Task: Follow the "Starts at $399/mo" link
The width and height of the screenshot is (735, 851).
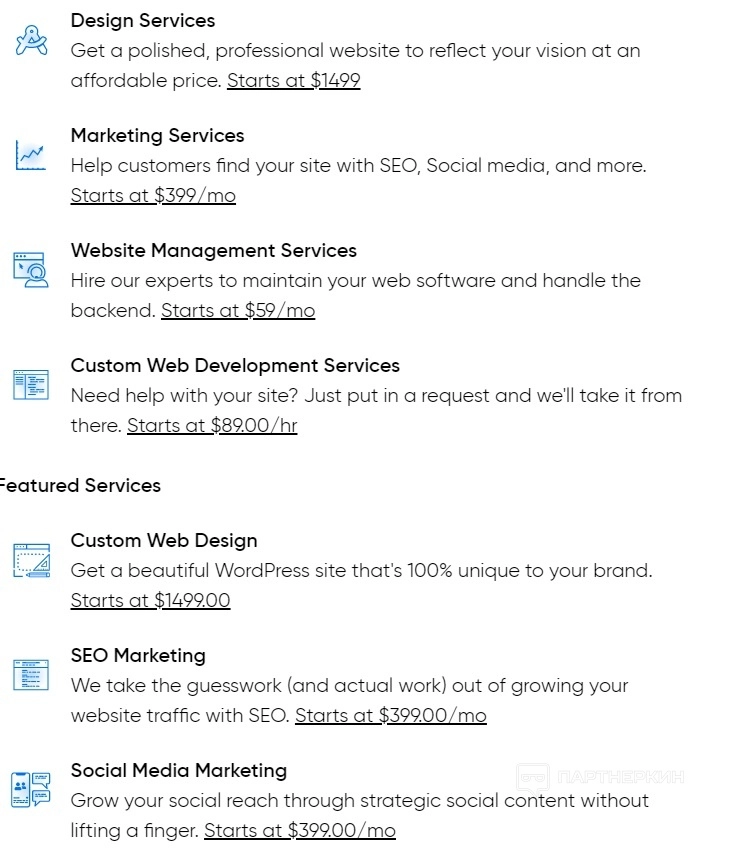Action: pyautogui.click(x=153, y=196)
